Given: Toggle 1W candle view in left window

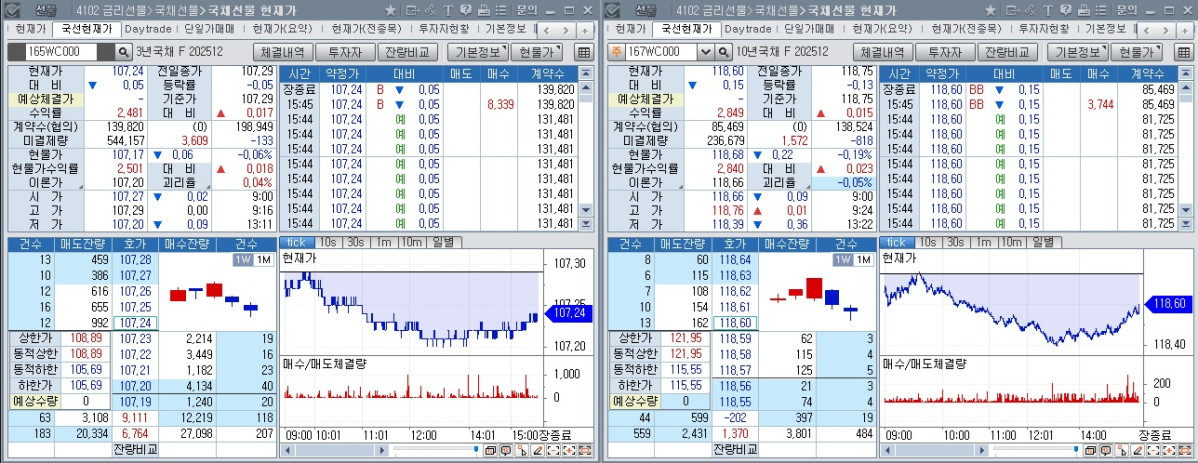Looking at the screenshot, I should 241,260.
